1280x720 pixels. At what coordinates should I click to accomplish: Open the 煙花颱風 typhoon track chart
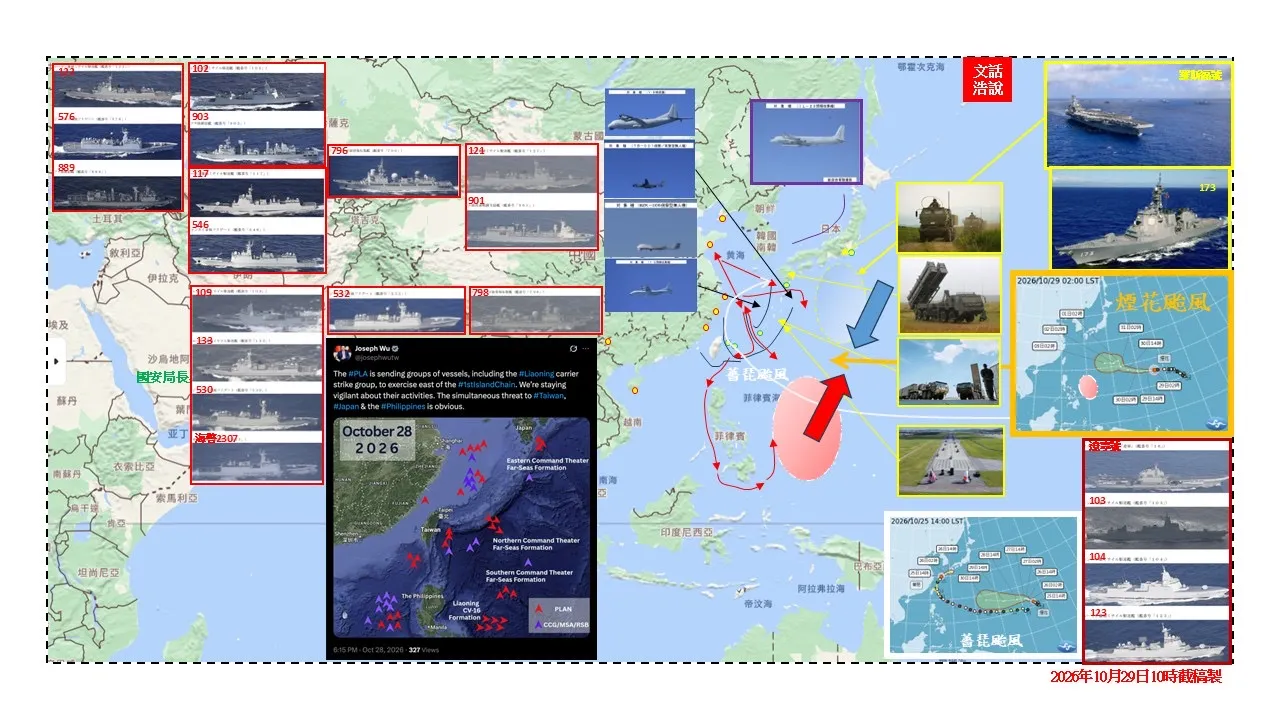click(x=1122, y=354)
